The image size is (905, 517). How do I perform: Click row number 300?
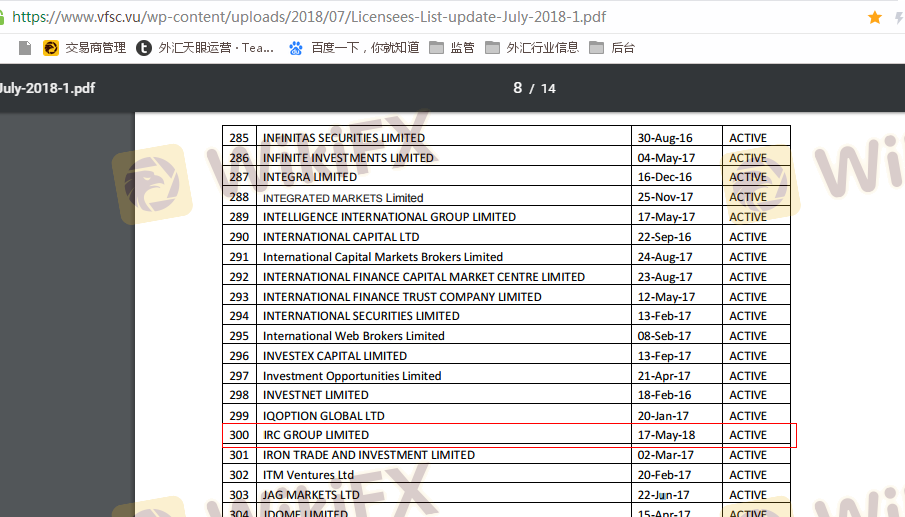point(239,435)
